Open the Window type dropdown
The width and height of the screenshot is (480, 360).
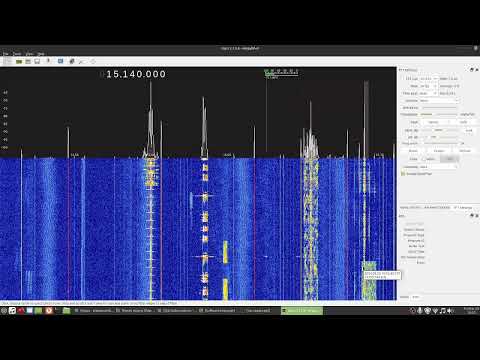pyautogui.click(x=439, y=101)
